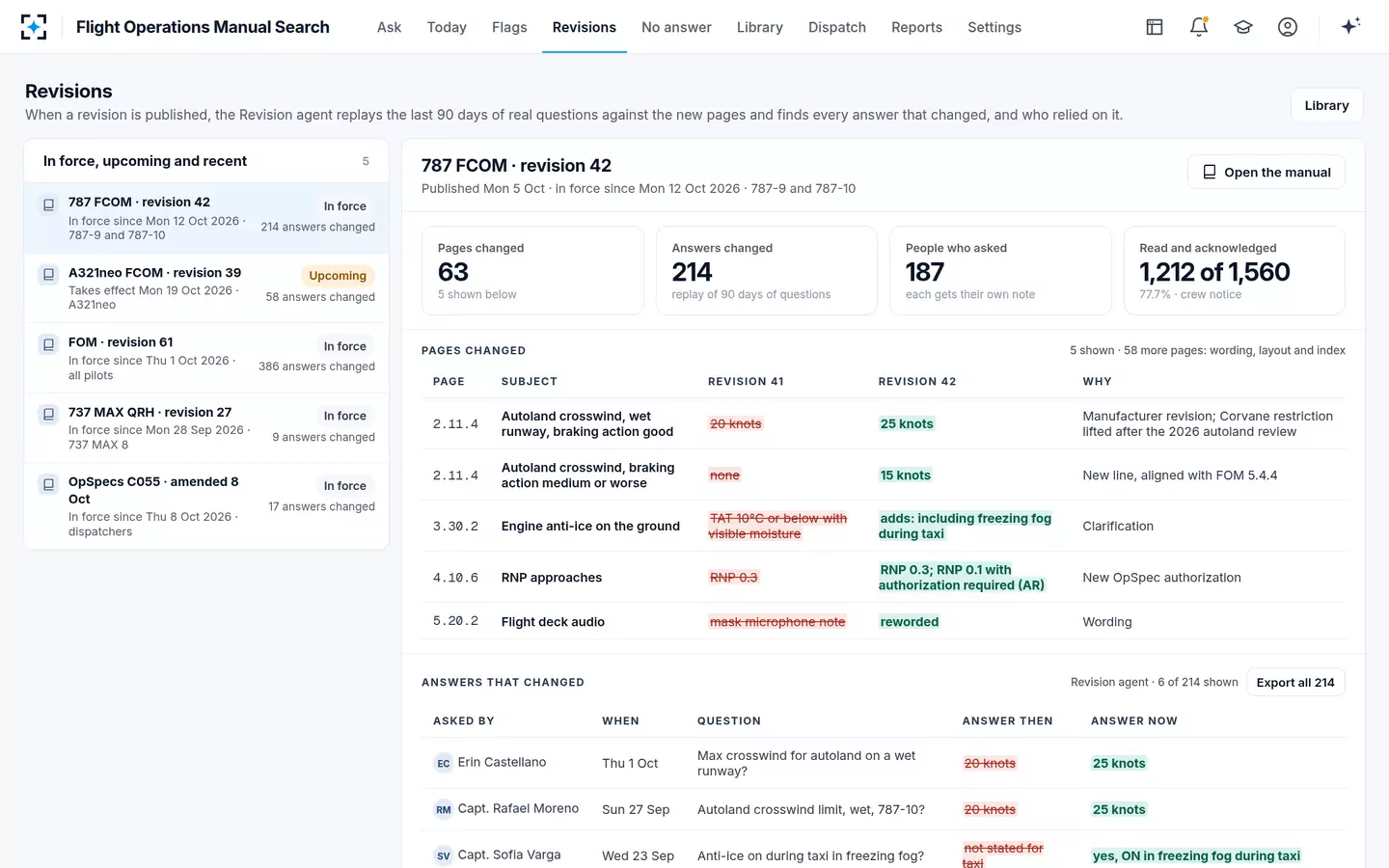The width and height of the screenshot is (1389, 868).
Task: Open the notifications bell
Action: 1199,27
